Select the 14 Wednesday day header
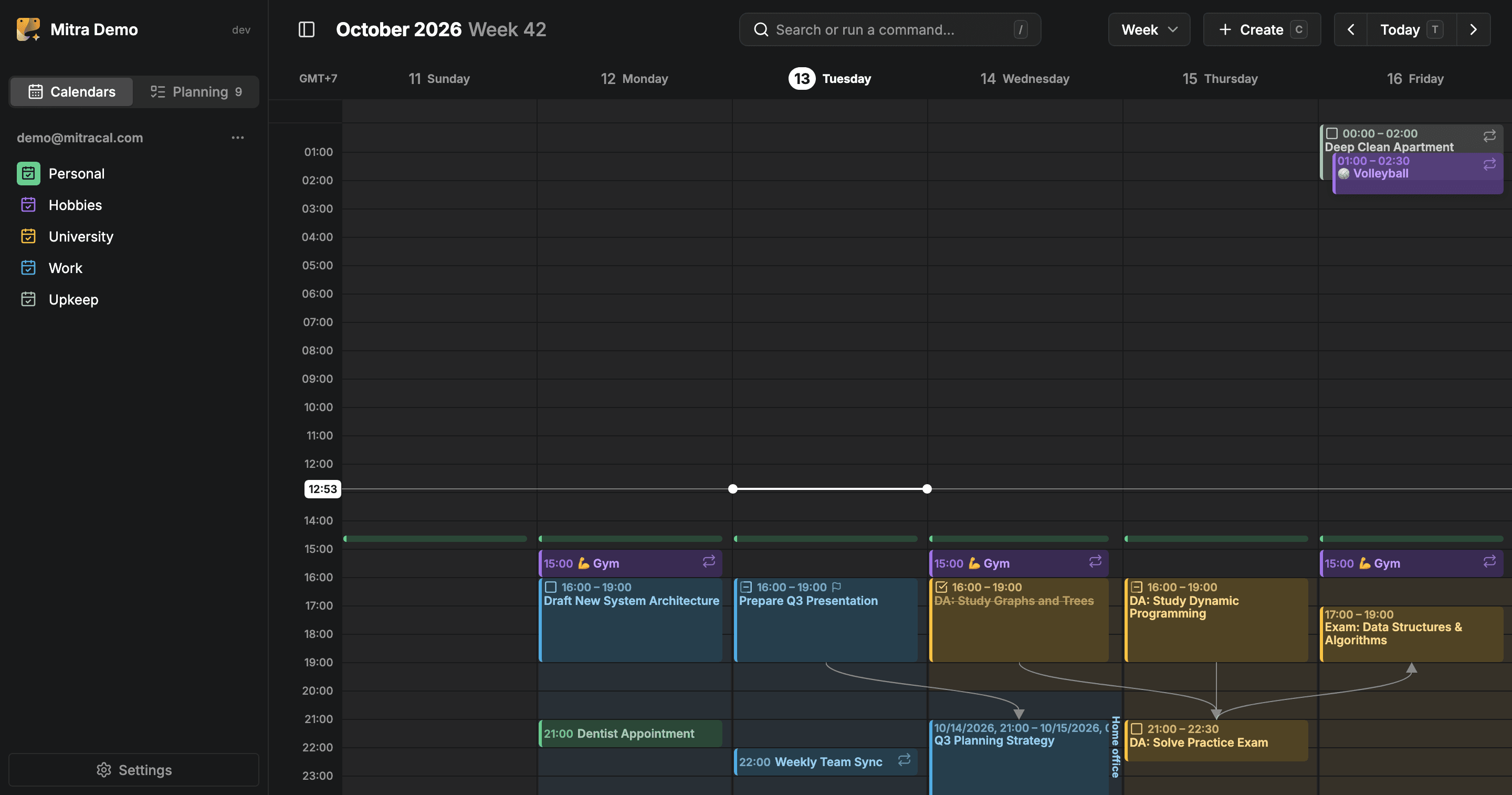This screenshot has height=795, width=1512. 1024,79
